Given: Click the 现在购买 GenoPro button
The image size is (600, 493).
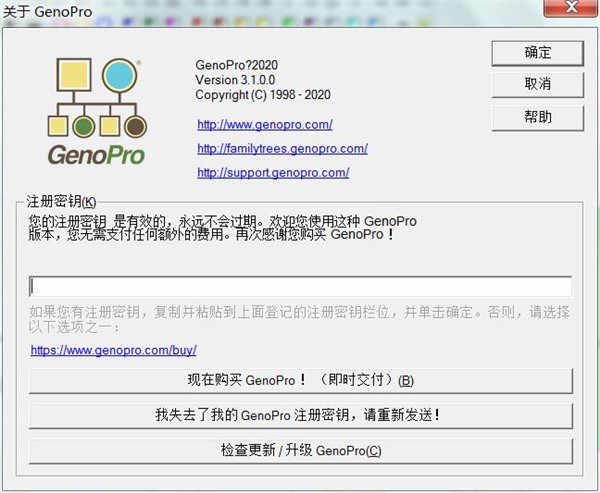Looking at the screenshot, I should pyautogui.click(x=300, y=380).
